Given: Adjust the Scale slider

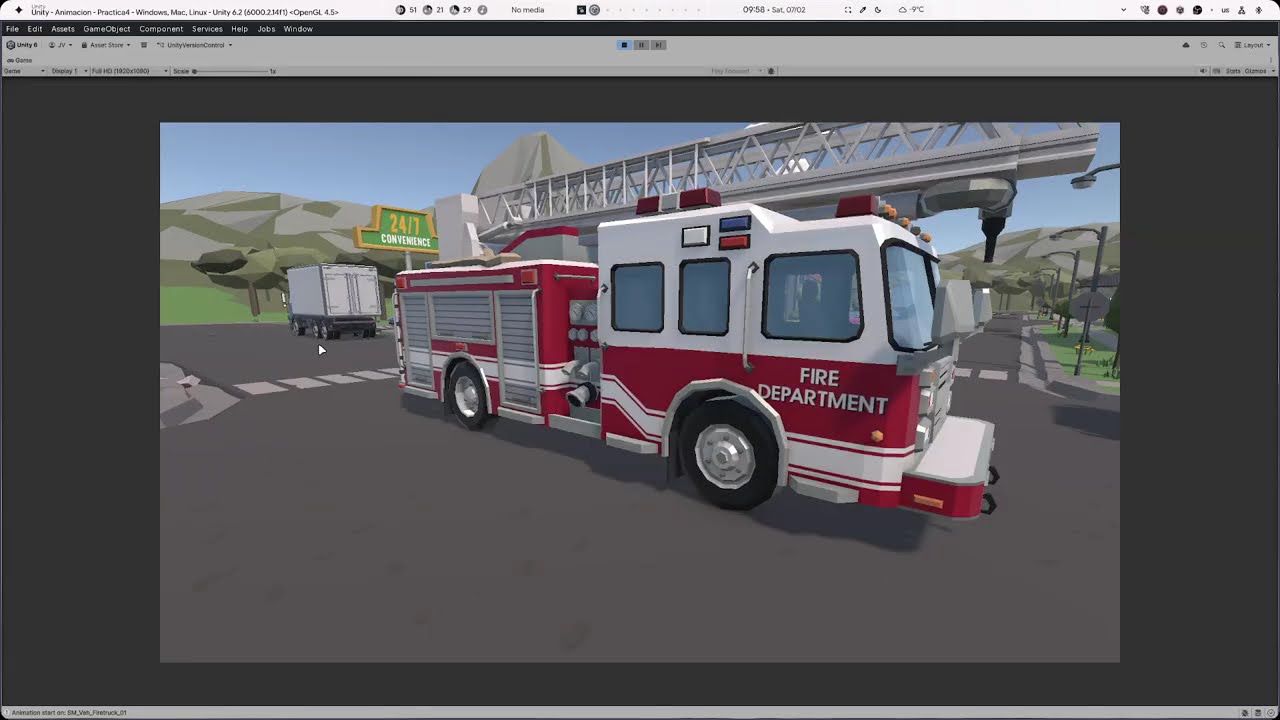Looking at the screenshot, I should click(x=232, y=71).
